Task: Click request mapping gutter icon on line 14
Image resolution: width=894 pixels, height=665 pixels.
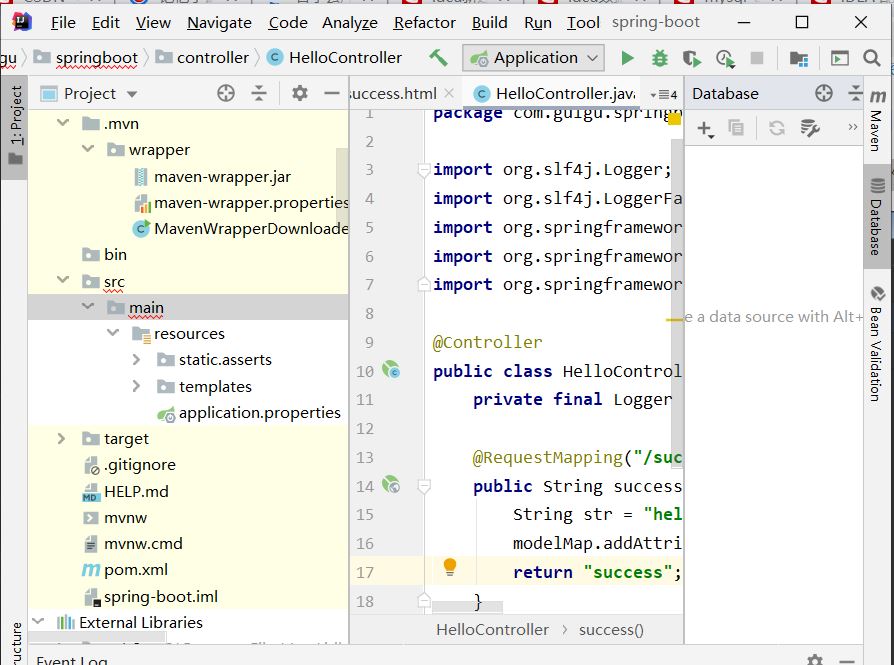Action: click(x=391, y=485)
